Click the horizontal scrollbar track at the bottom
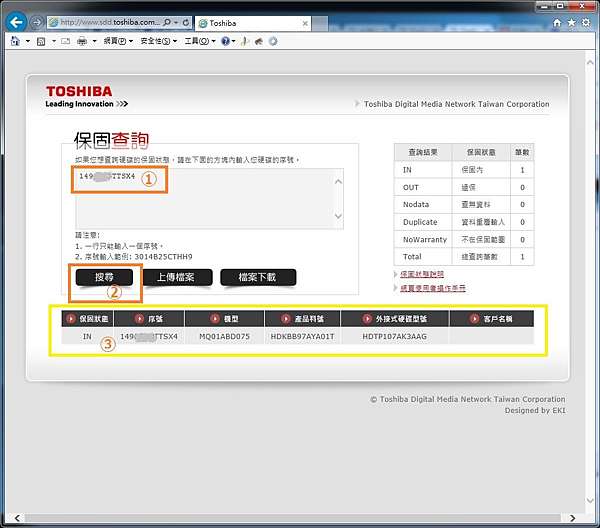The width and height of the screenshot is (600, 528). pos(293,518)
